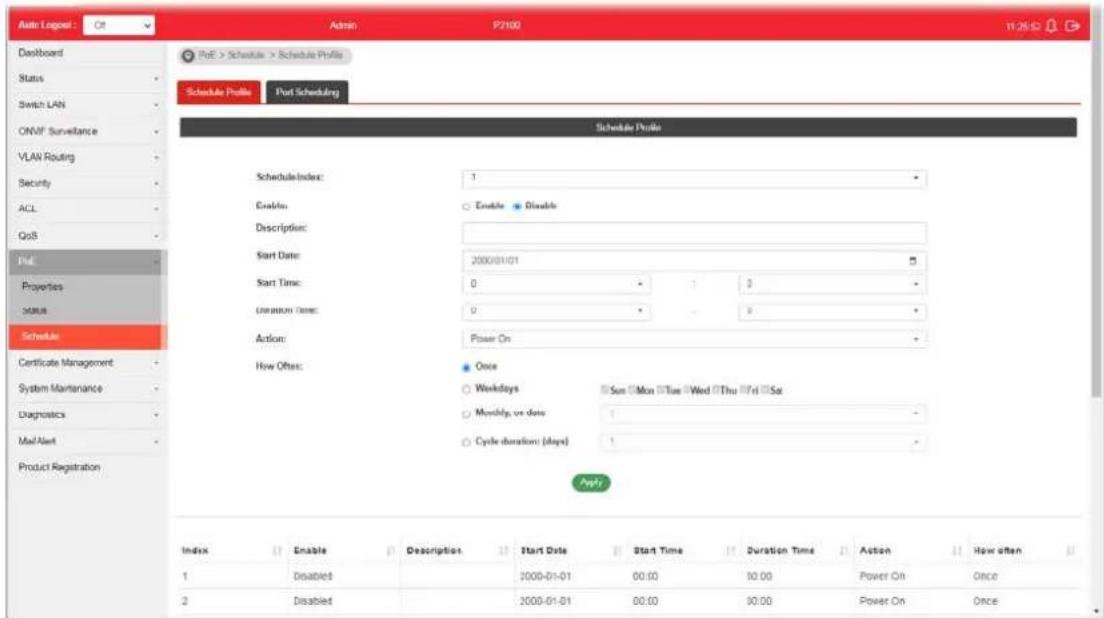Choose Cycle duration (days) option
Screen dimensions: 1104x618
coord(466,442)
